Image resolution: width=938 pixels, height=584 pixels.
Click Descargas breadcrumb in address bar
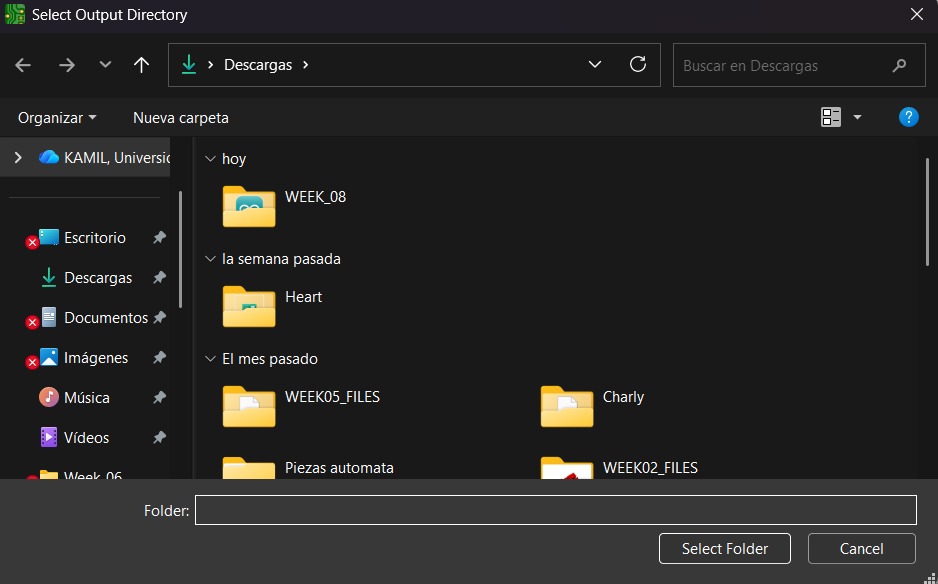pyautogui.click(x=258, y=65)
